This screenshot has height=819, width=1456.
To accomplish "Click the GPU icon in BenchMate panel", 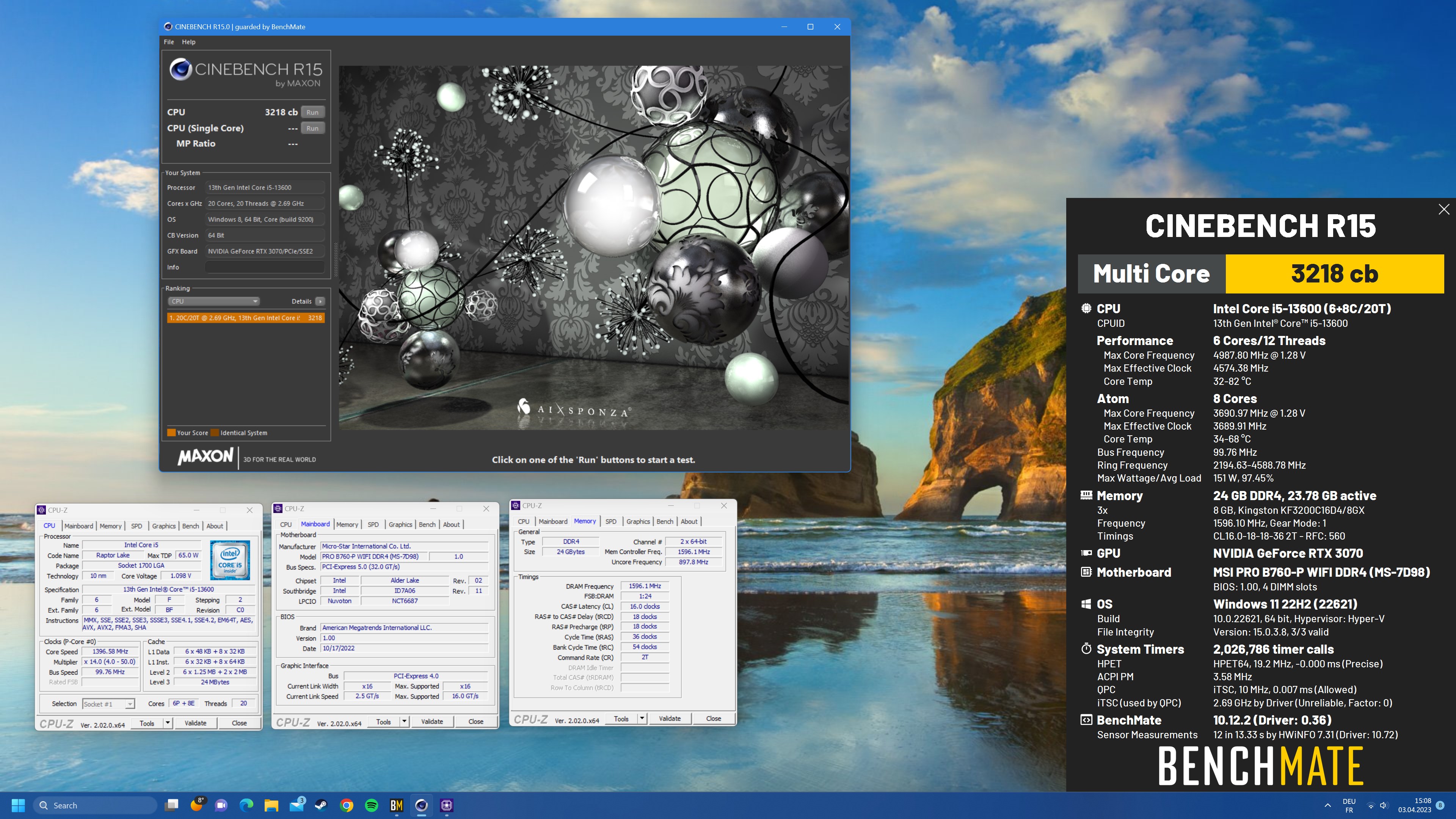I will 1086,553.
